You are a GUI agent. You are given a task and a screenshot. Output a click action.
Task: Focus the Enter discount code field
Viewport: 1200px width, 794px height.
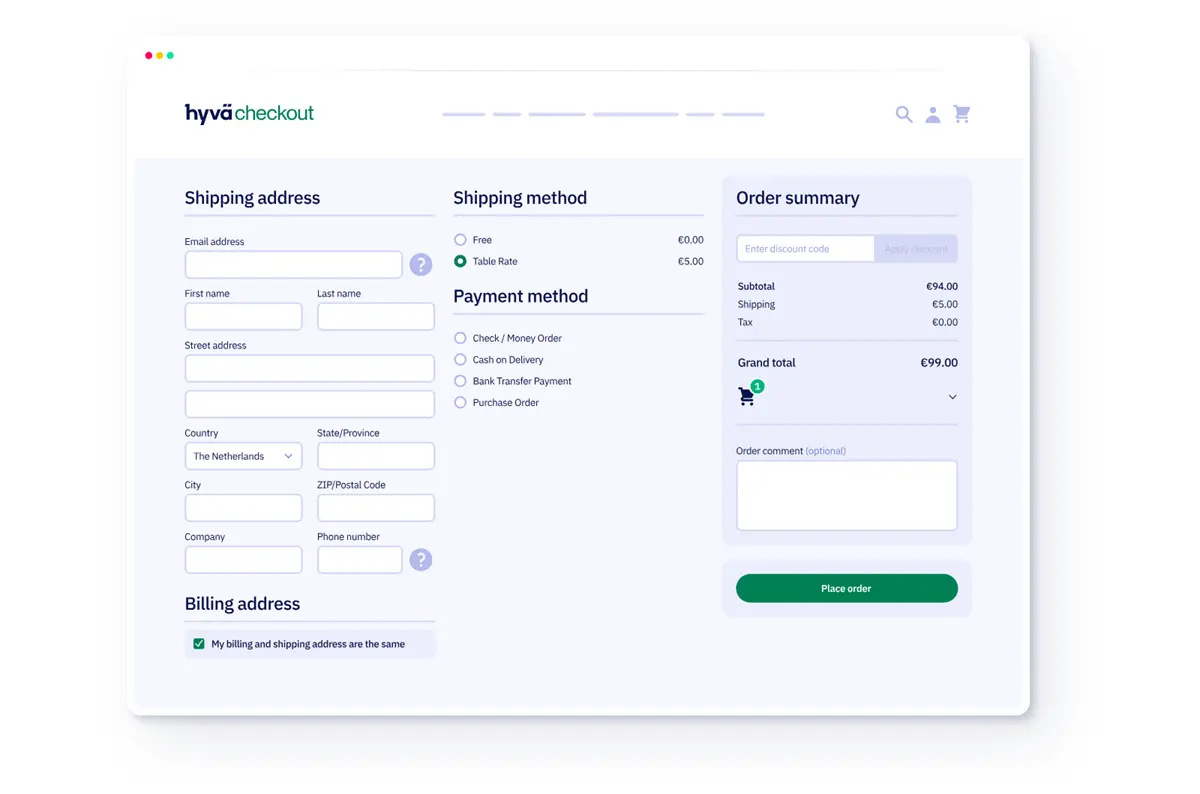(805, 249)
